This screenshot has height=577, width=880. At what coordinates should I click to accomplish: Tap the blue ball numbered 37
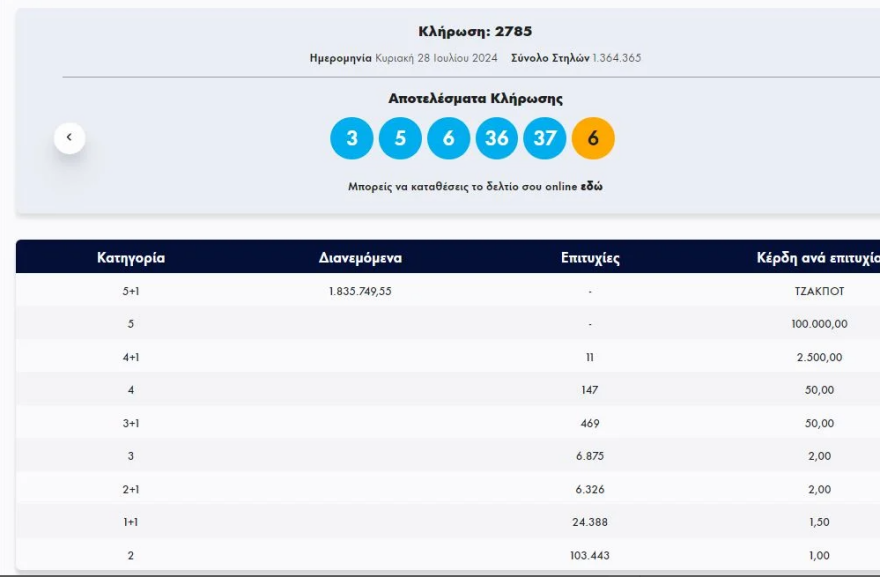(x=544, y=138)
